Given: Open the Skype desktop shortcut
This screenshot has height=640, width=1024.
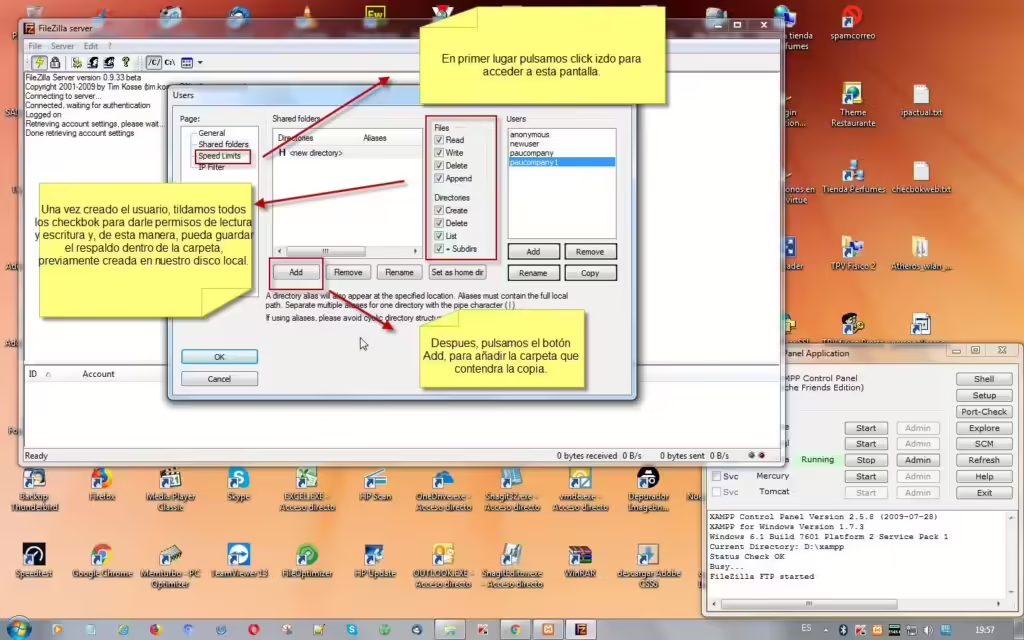Looking at the screenshot, I should click(x=238, y=484).
